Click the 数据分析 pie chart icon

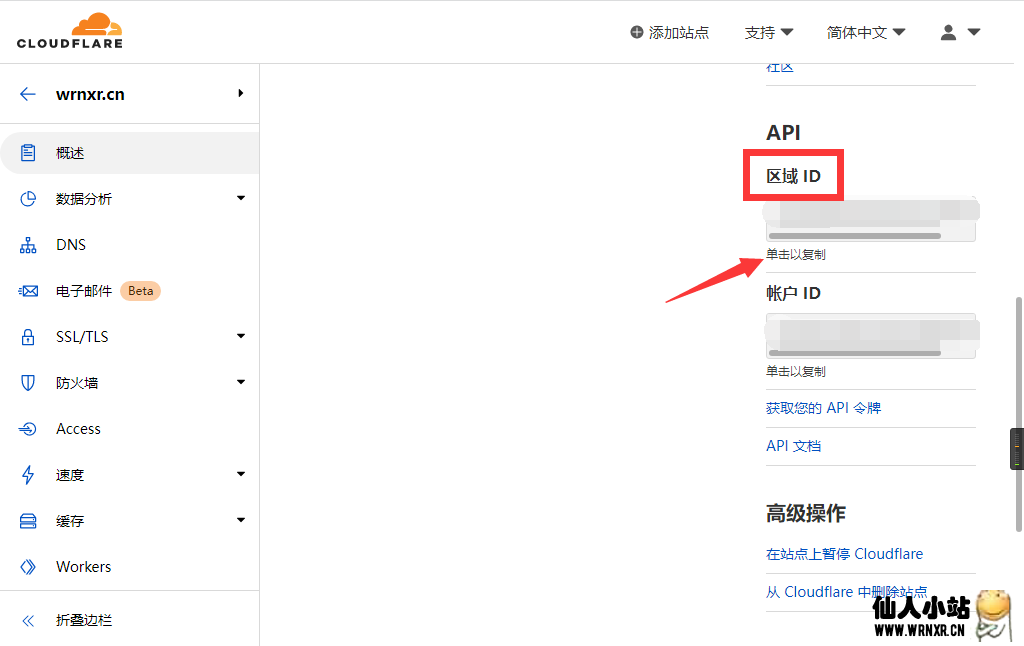[27, 199]
